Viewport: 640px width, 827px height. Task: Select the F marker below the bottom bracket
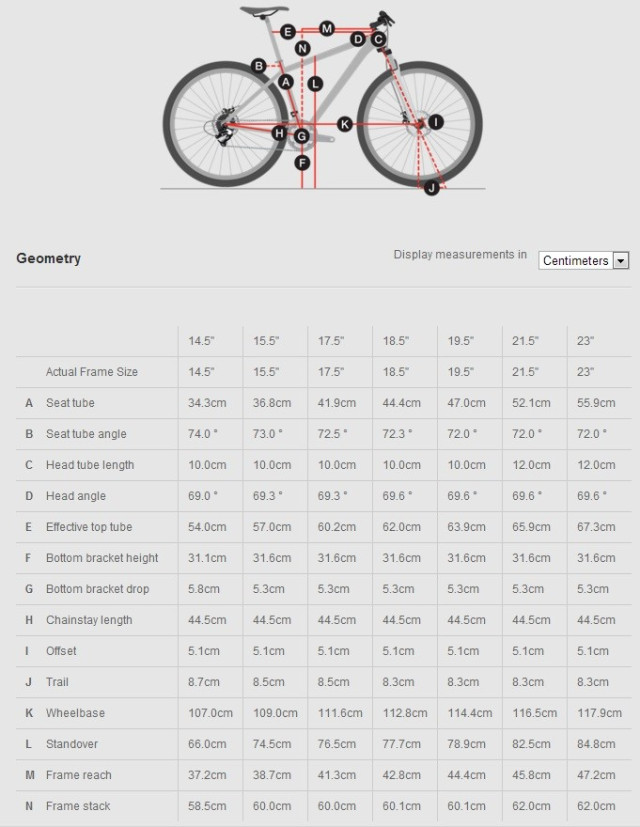[302, 163]
